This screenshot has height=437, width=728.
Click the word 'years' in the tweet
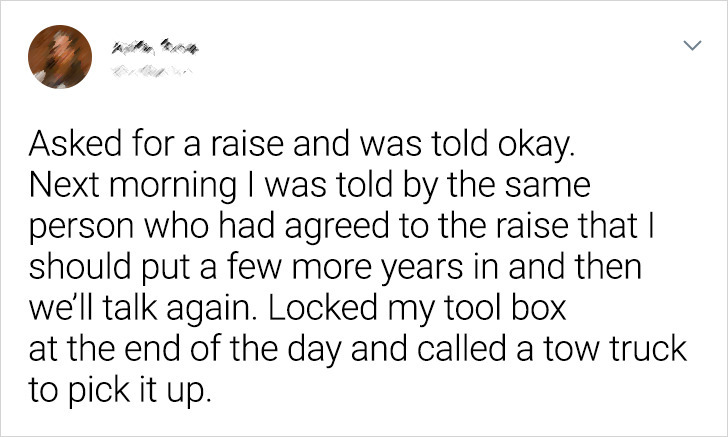pos(422,270)
